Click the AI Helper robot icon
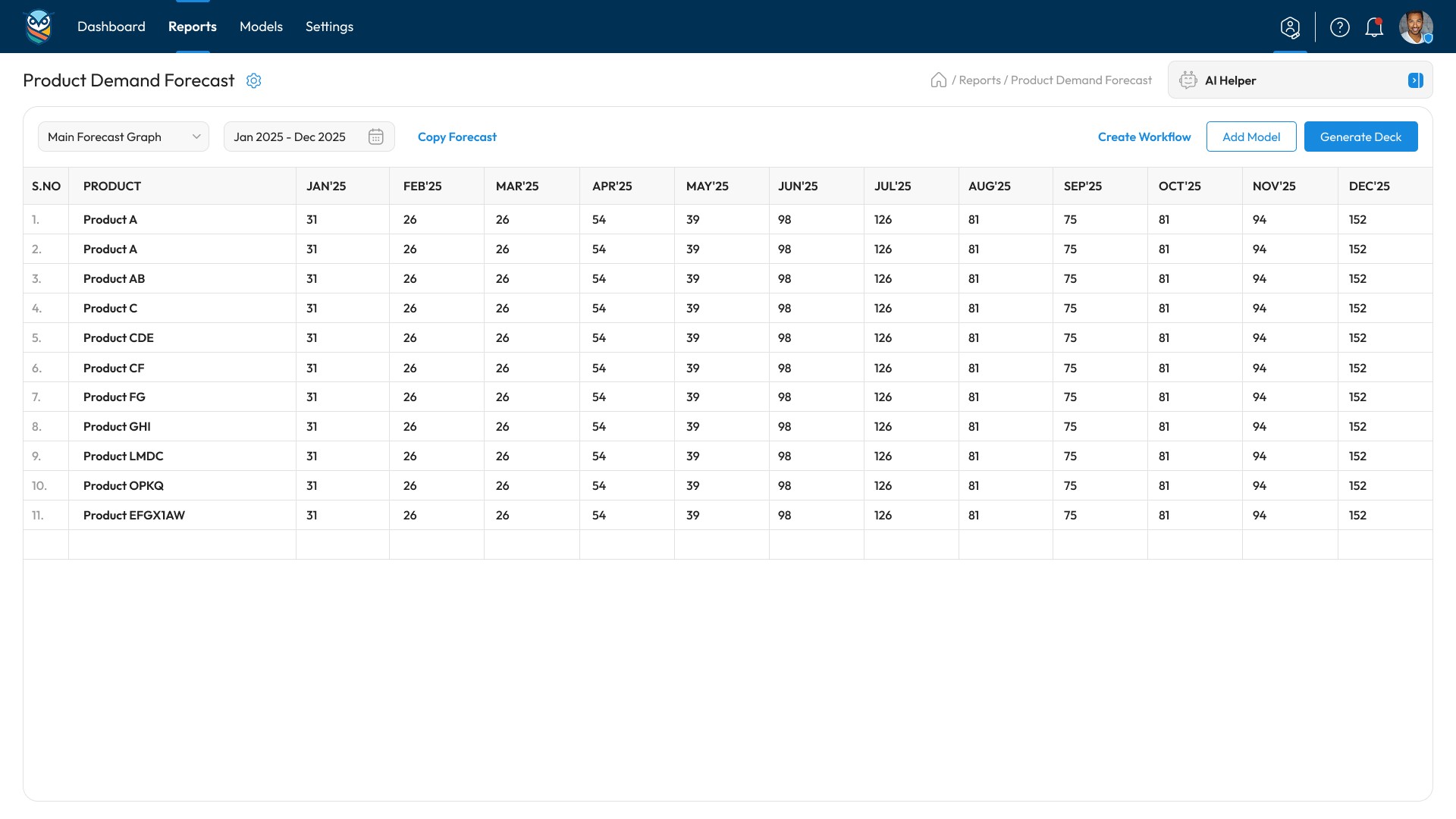The width and height of the screenshot is (1456, 819). (x=1188, y=80)
